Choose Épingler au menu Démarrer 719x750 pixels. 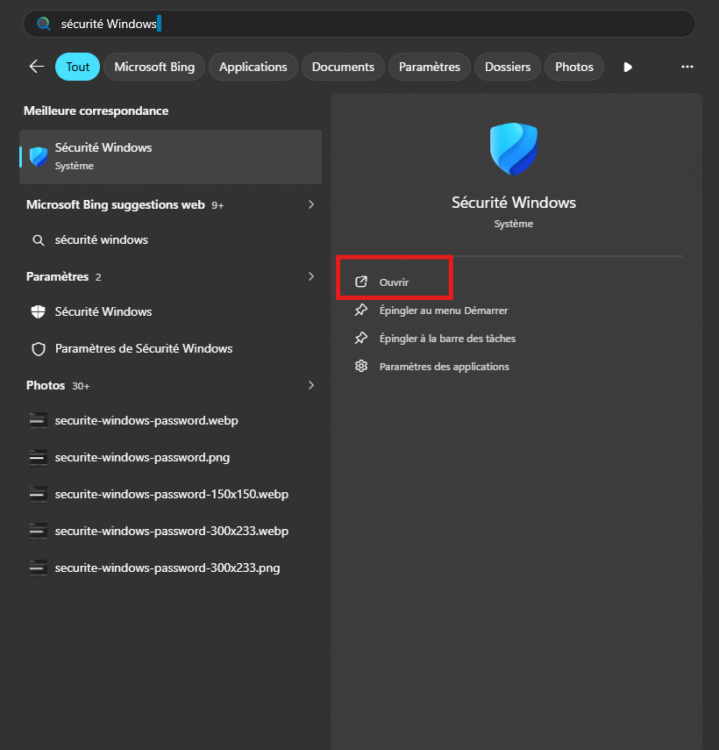[x=443, y=310]
